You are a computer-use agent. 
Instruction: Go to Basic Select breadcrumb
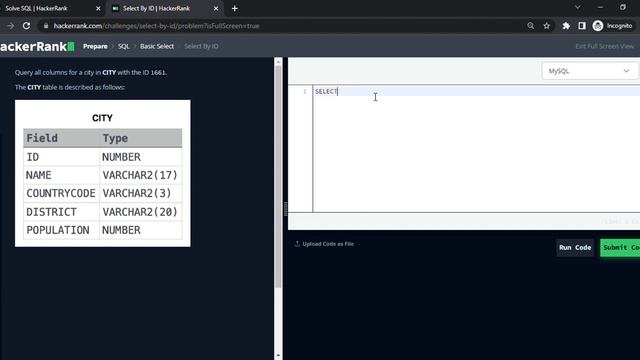(x=157, y=46)
